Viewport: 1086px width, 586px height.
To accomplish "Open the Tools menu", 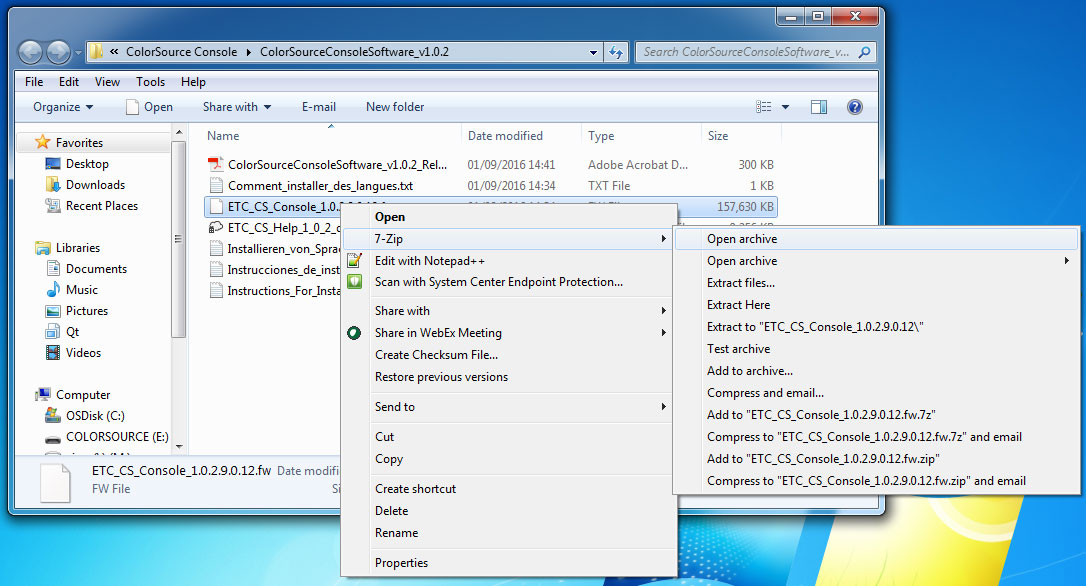I will [150, 82].
